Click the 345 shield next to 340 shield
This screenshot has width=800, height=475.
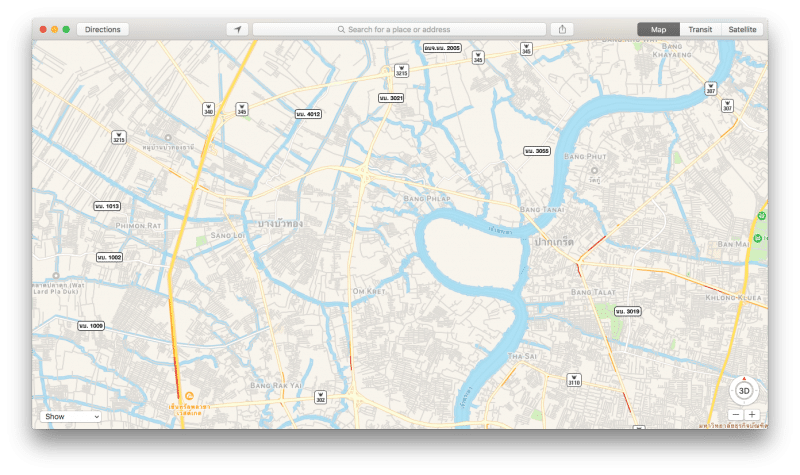coord(241,109)
